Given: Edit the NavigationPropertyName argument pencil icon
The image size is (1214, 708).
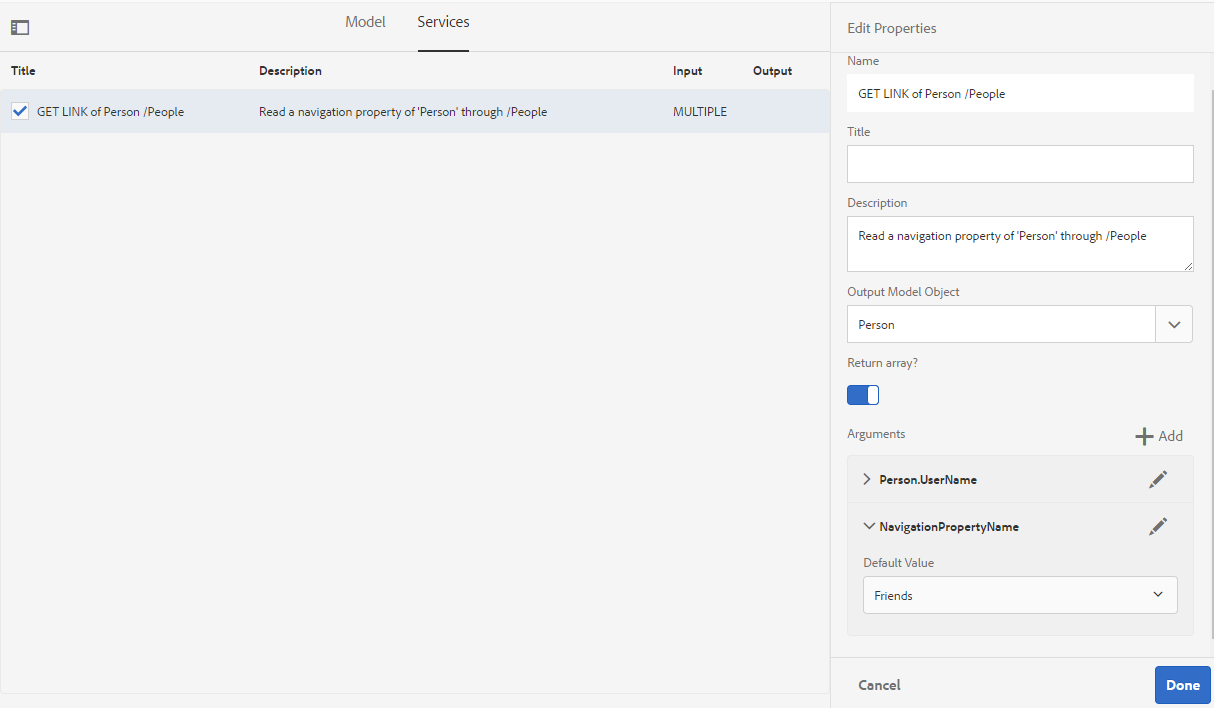Looking at the screenshot, I should pos(1158,527).
